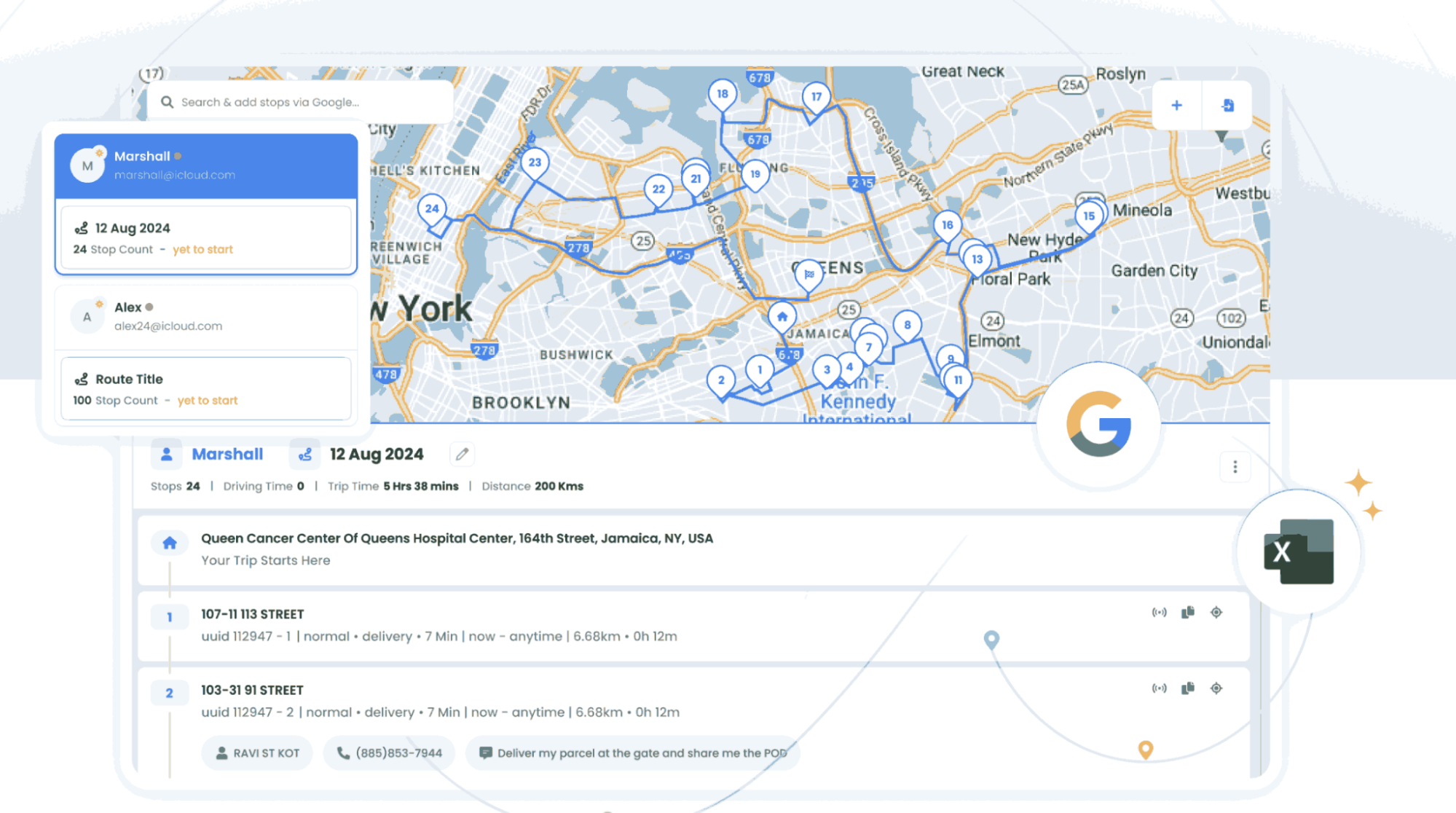Click the pencil edit icon beside 12 Aug 2024
The height and width of the screenshot is (813, 1456).
point(461,454)
